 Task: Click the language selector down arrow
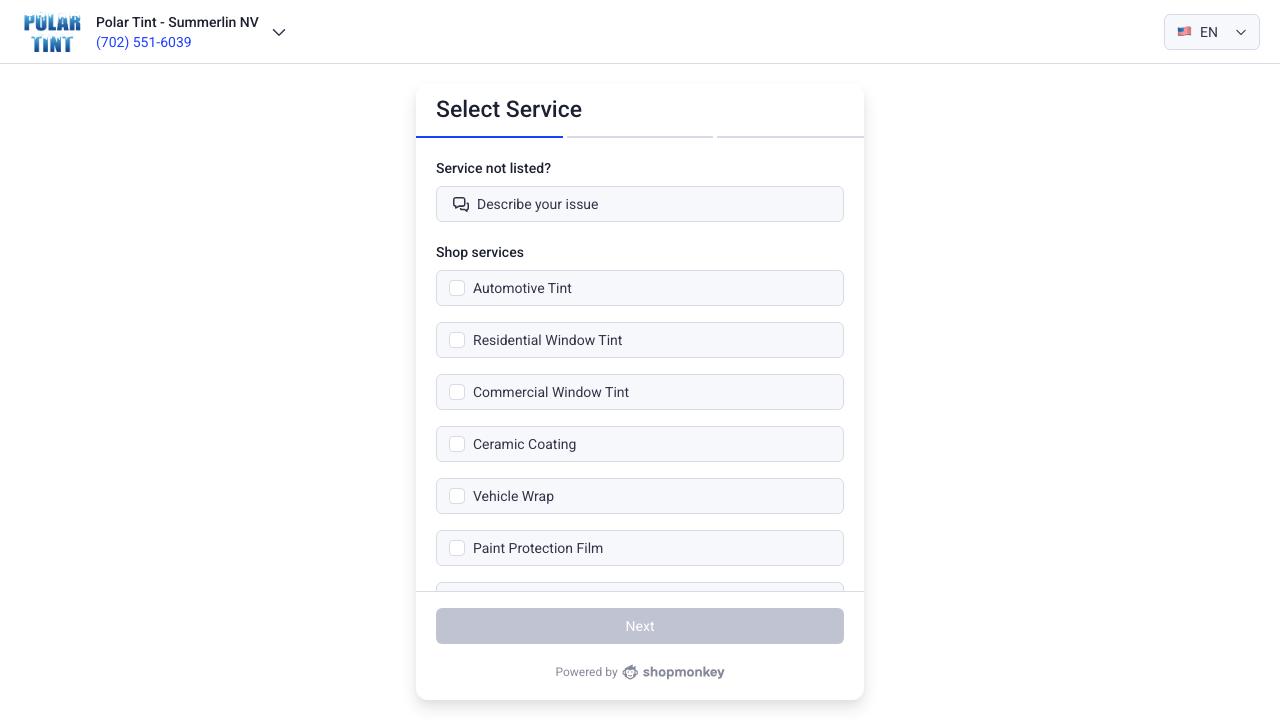pos(1241,32)
